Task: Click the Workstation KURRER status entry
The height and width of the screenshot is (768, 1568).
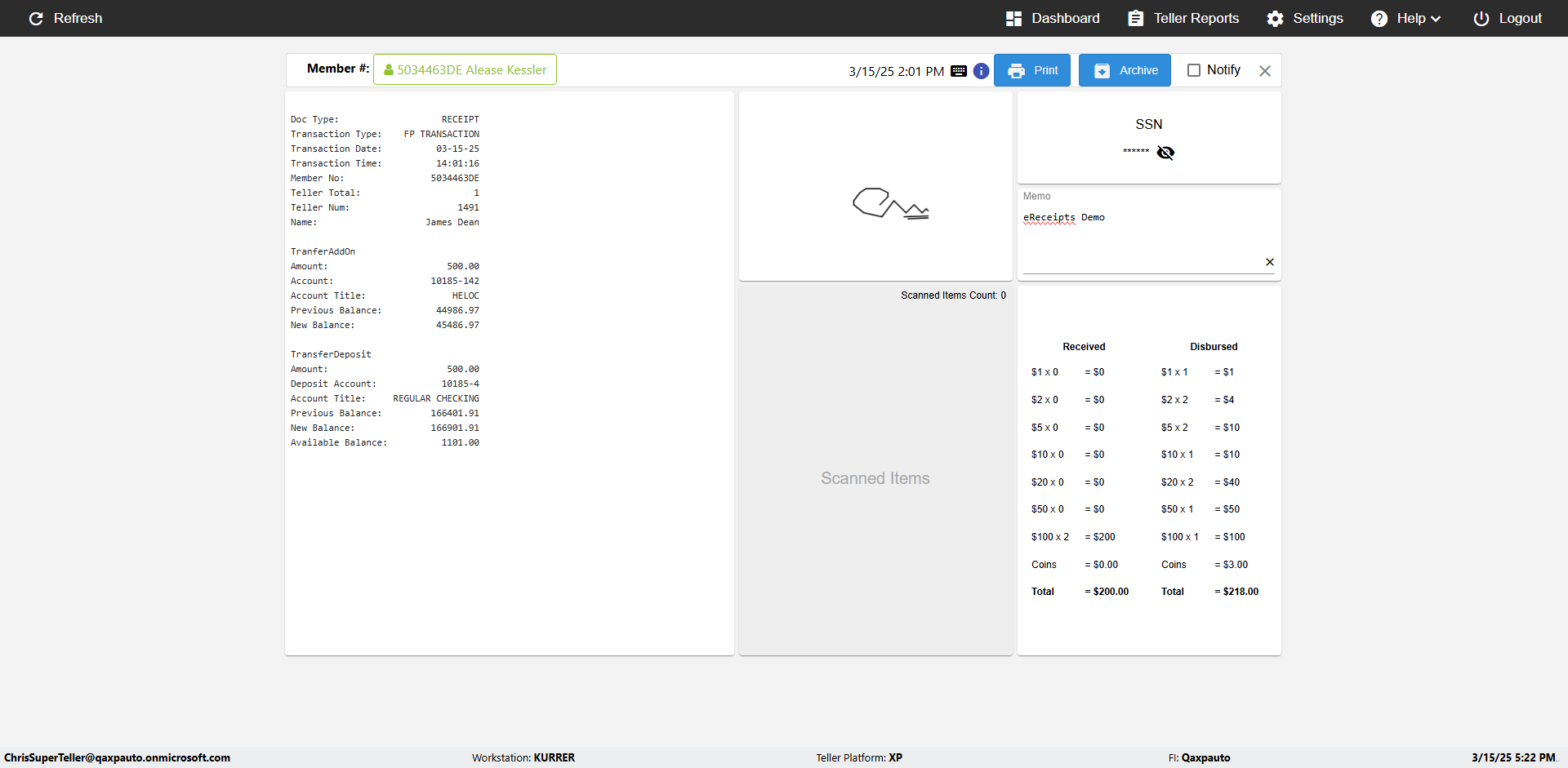Action: point(523,757)
